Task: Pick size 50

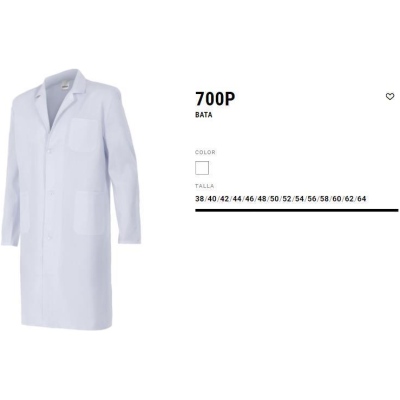Action: (274, 199)
